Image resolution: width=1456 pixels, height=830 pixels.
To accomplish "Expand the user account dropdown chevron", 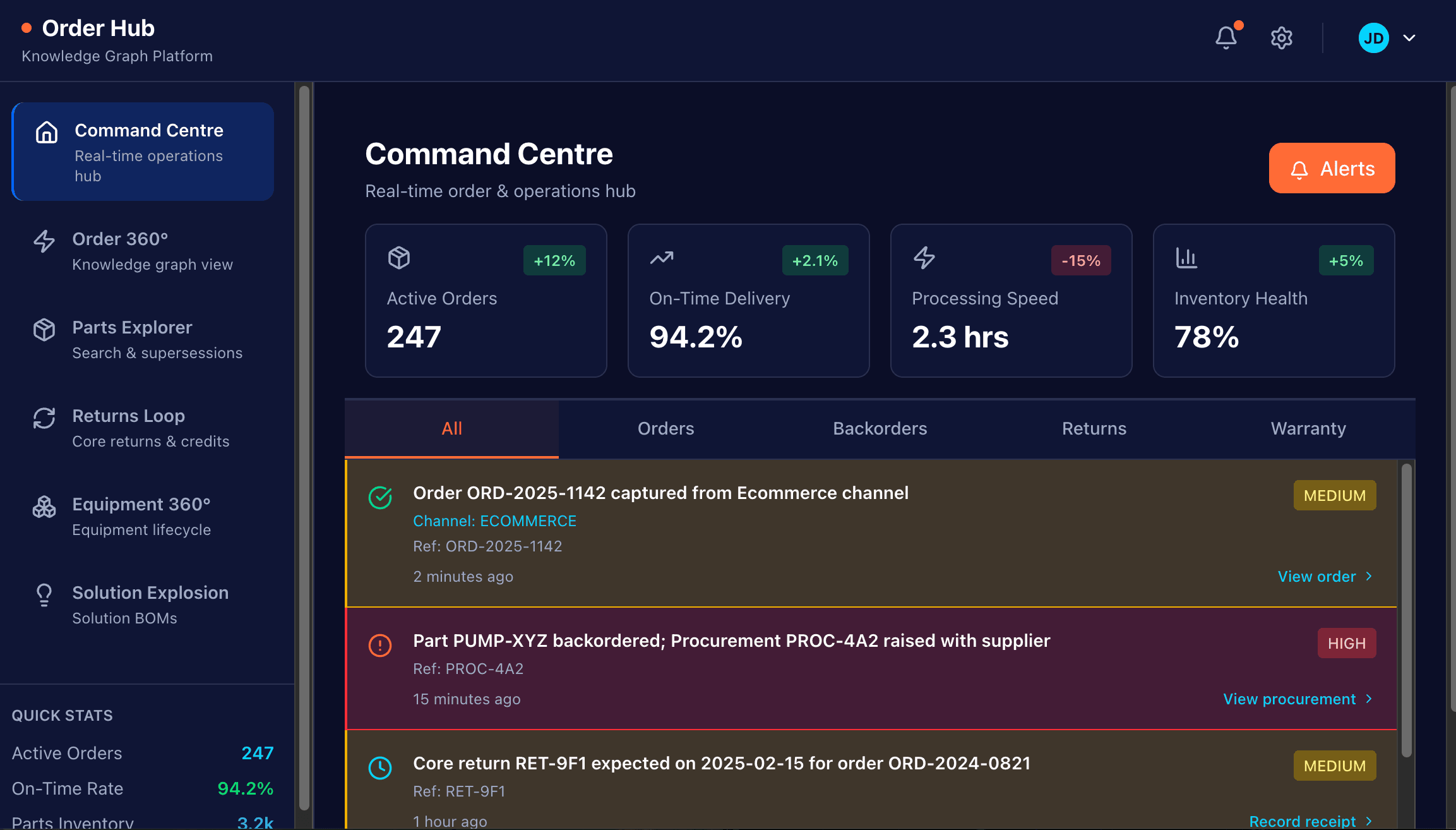I will [x=1409, y=38].
